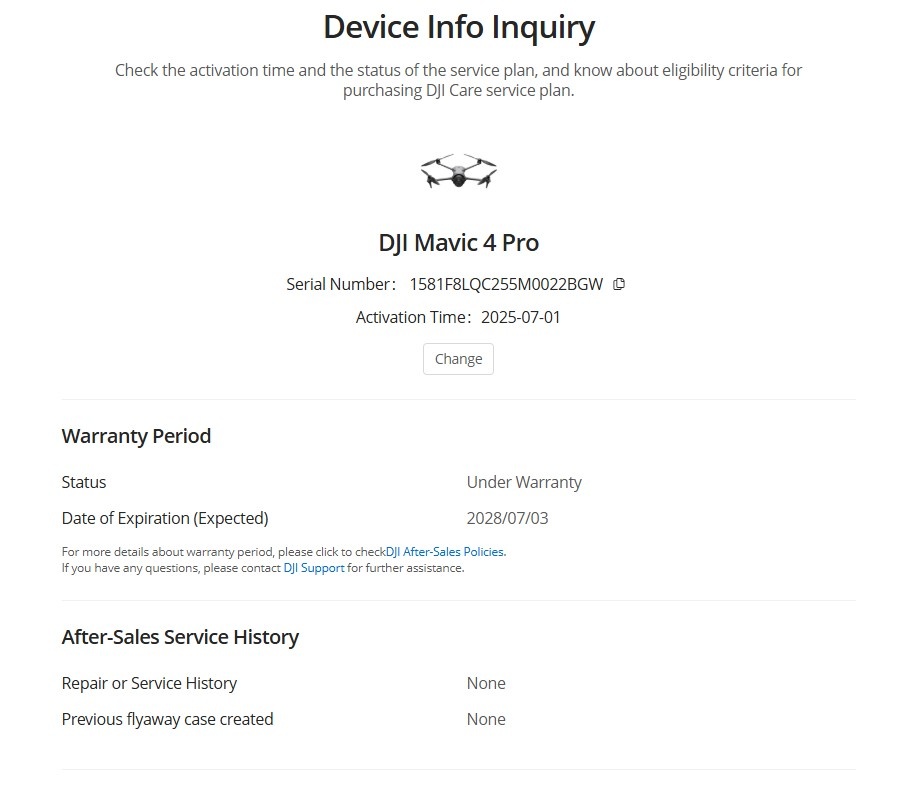Viewport: 922px width, 785px height.
Task: Click the expiration date 2028/07/03
Action: click(x=507, y=518)
